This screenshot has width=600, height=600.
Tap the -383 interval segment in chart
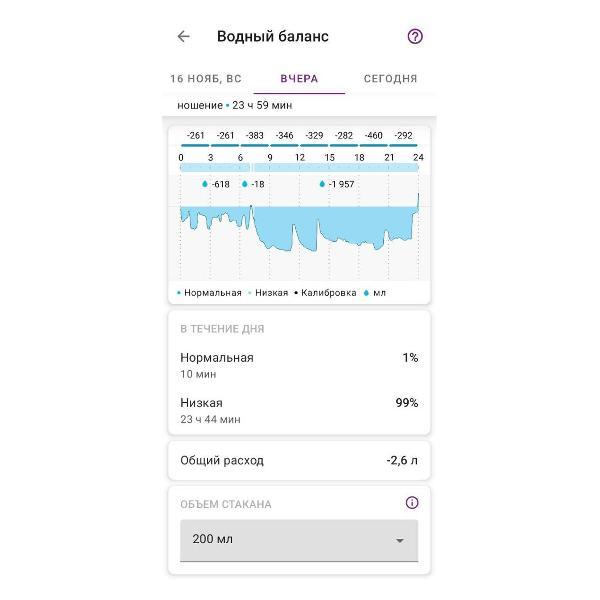tap(255, 138)
